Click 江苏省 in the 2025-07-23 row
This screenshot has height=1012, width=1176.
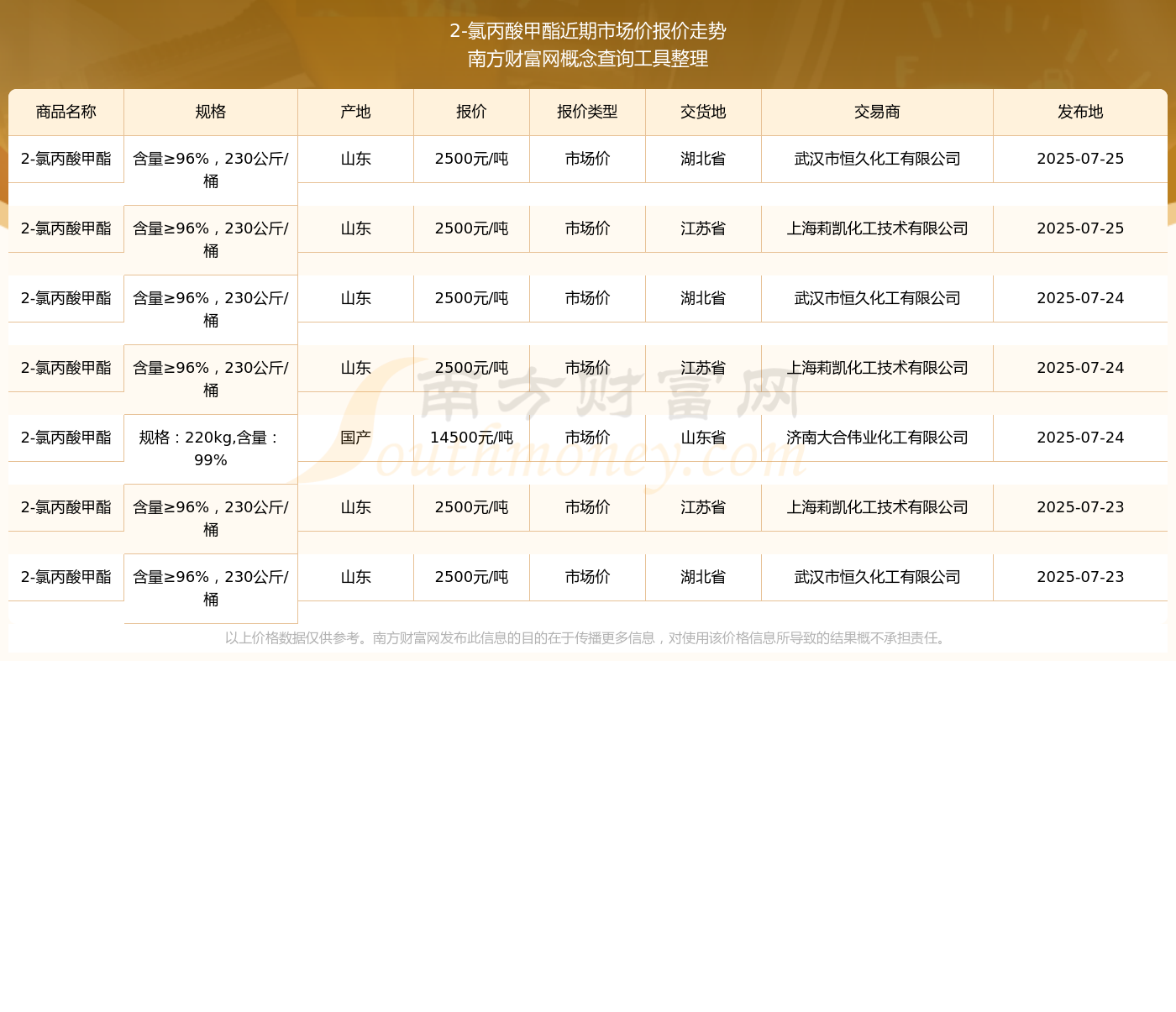pyautogui.click(x=704, y=507)
